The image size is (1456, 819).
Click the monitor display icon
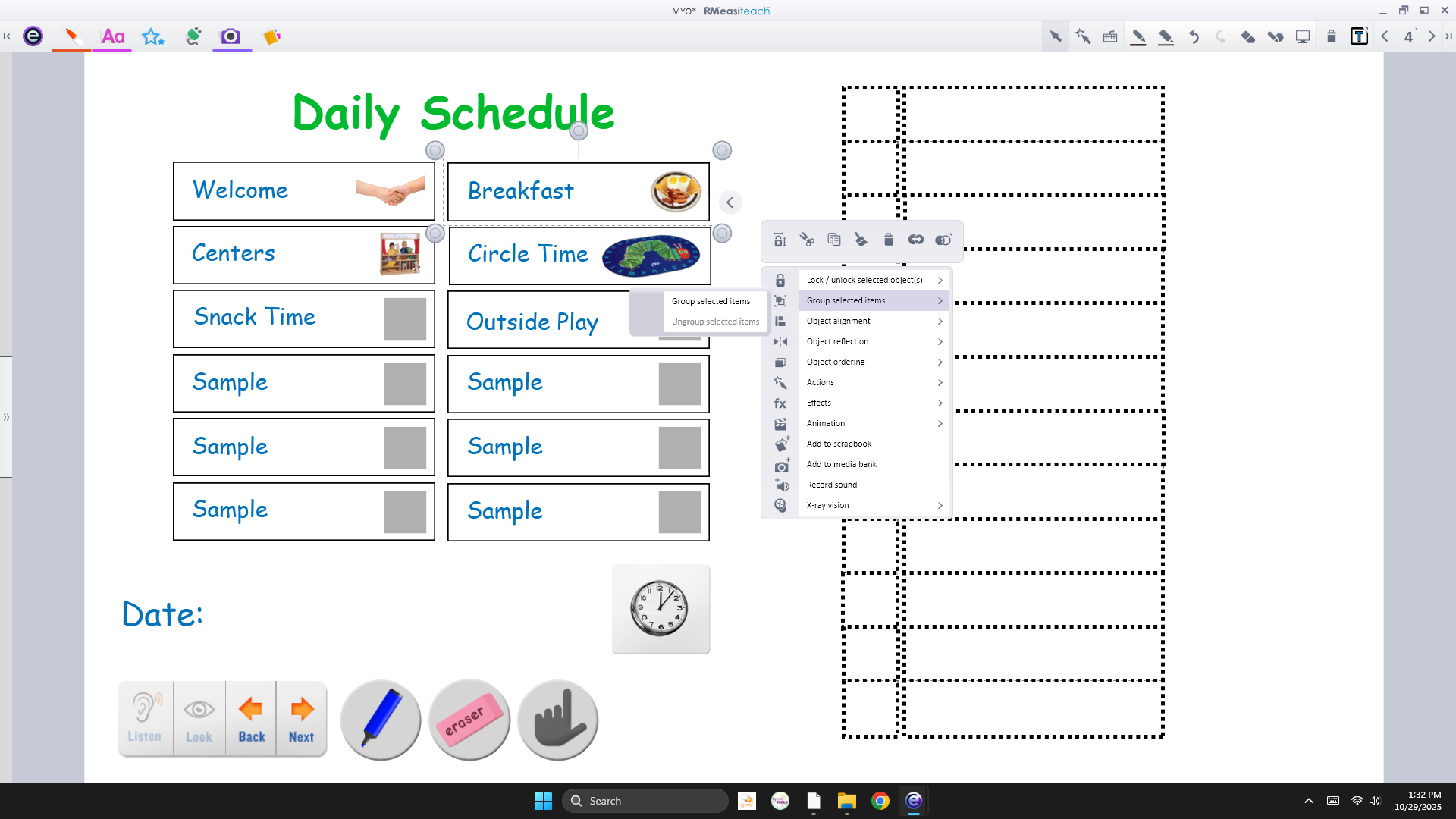1303,36
